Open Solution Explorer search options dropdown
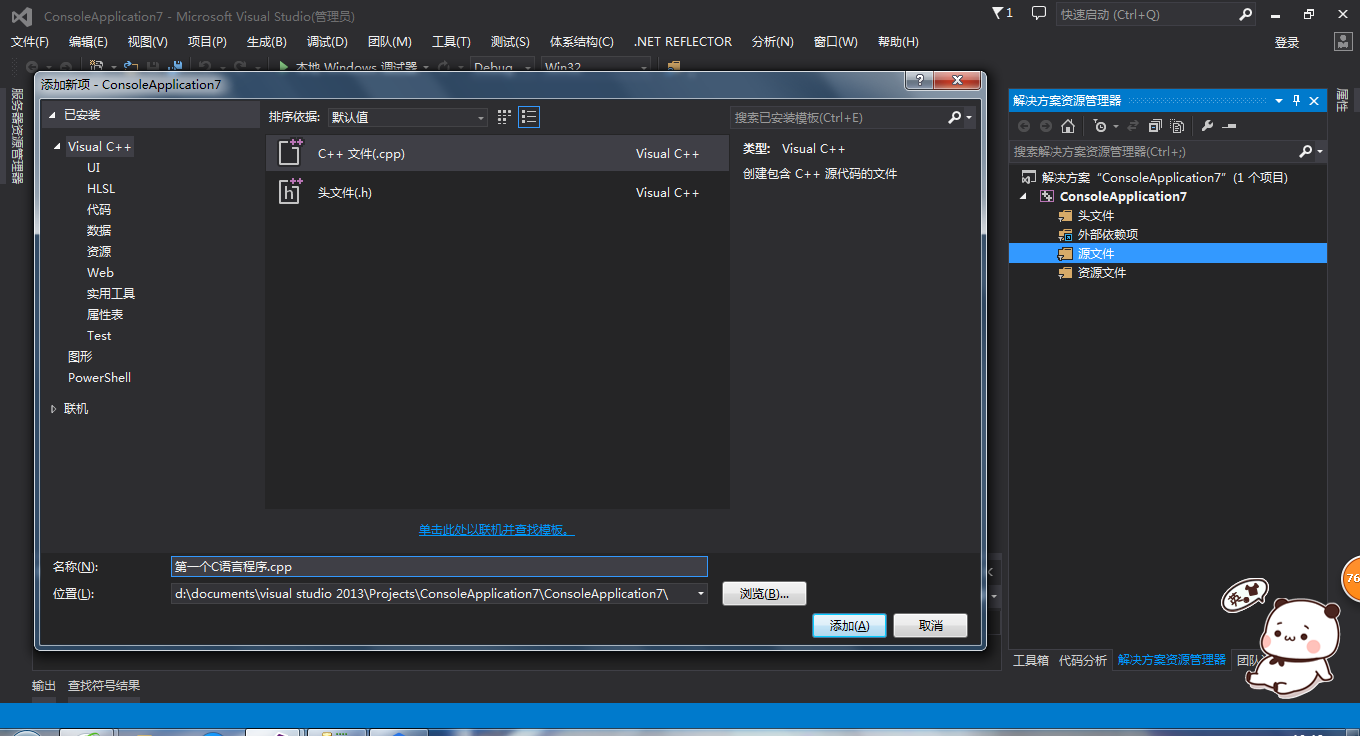Screen dimensions: 1360x736 pyautogui.click(x=1320, y=152)
